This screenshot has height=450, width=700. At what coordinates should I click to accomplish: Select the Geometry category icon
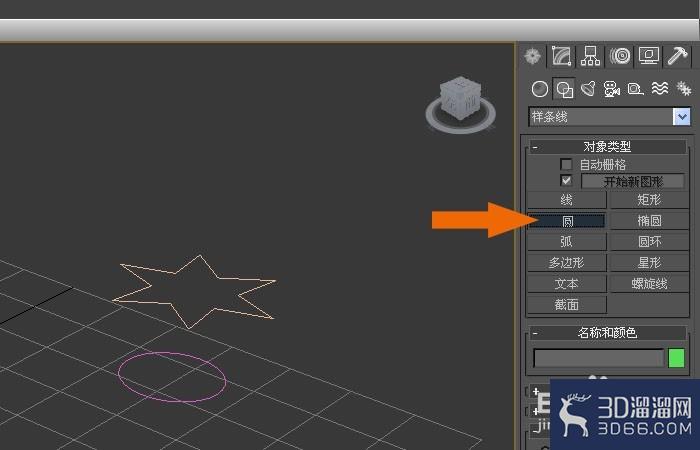[540, 89]
